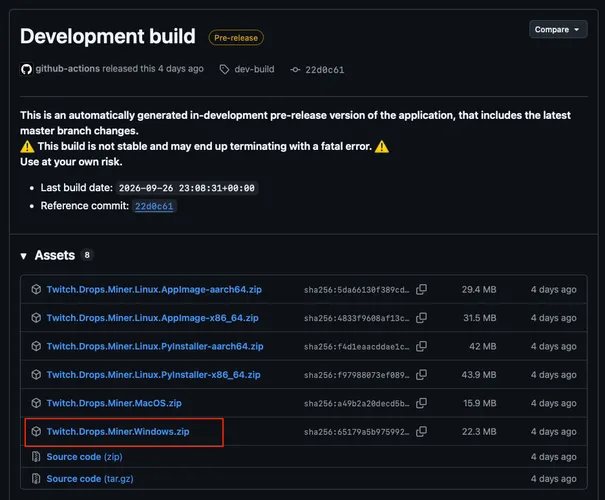The image size is (605, 500).
Task: Click the 42 MB size text
Action: 483,346
